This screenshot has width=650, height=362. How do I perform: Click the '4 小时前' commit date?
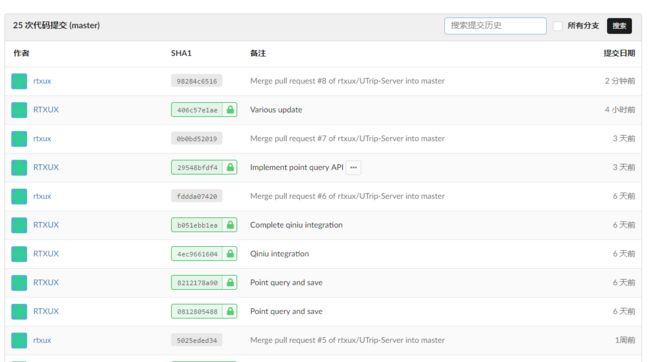point(620,110)
